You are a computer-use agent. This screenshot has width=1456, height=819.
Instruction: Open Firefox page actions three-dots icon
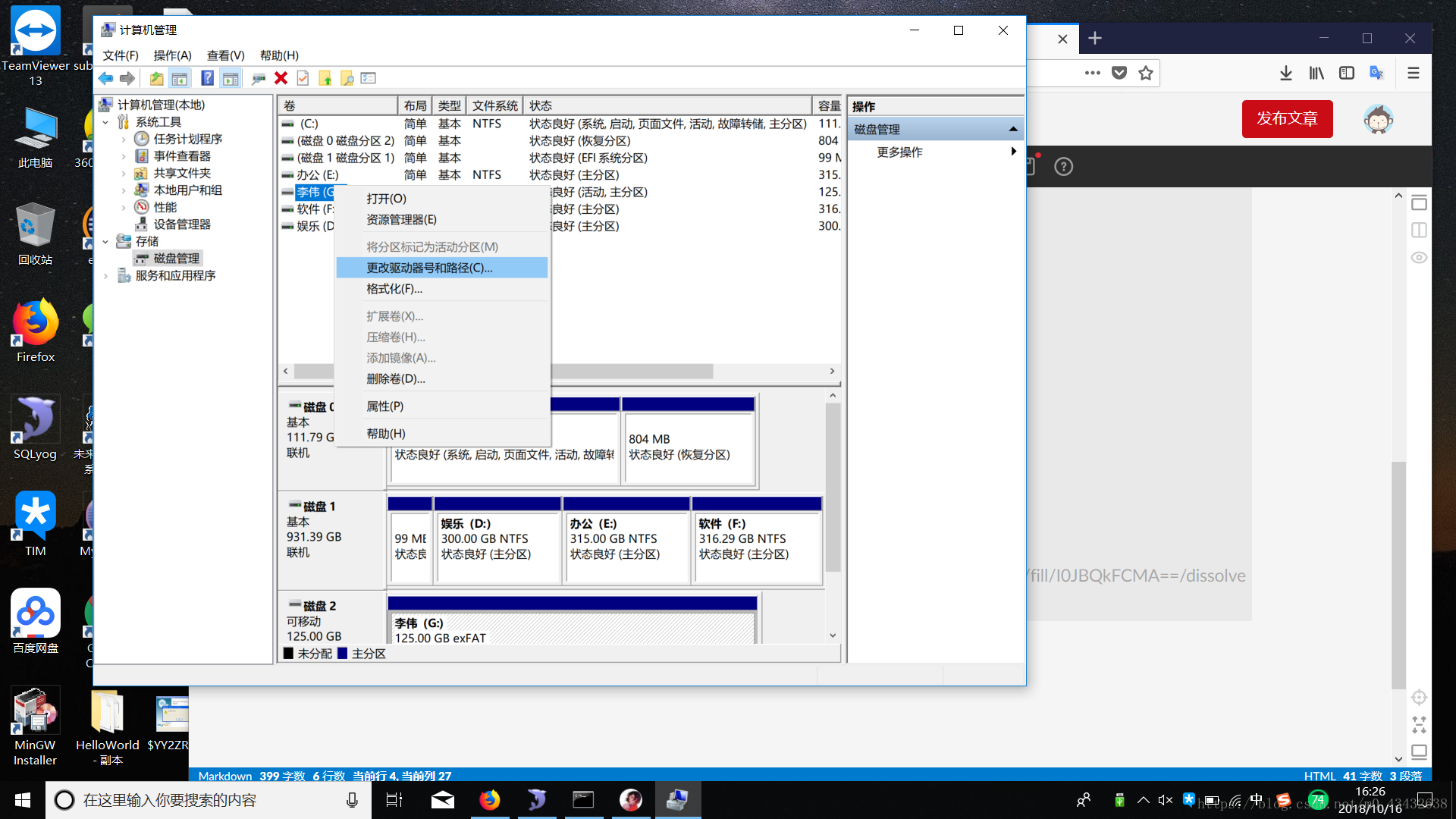coord(1092,73)
